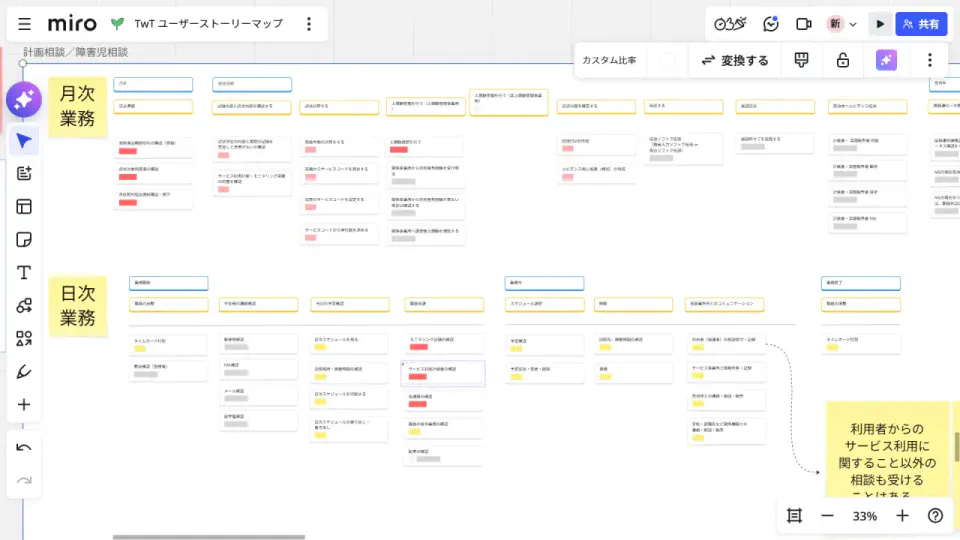Viewport: 960px width, 540px height.
Task: Select the 月次業務 sticky note
Action: pos(78,106)
